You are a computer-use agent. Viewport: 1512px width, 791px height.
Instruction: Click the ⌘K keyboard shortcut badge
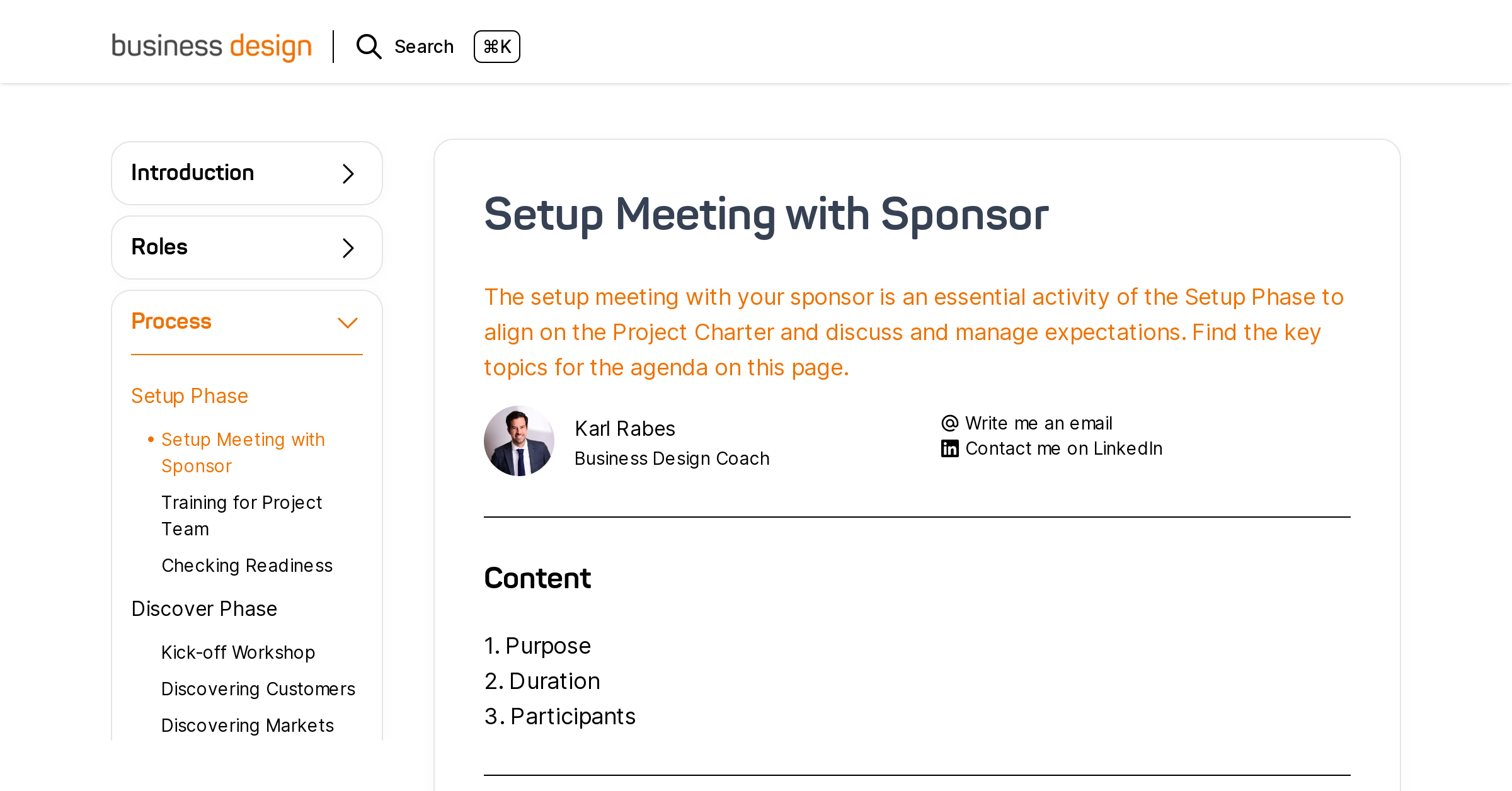497,47
